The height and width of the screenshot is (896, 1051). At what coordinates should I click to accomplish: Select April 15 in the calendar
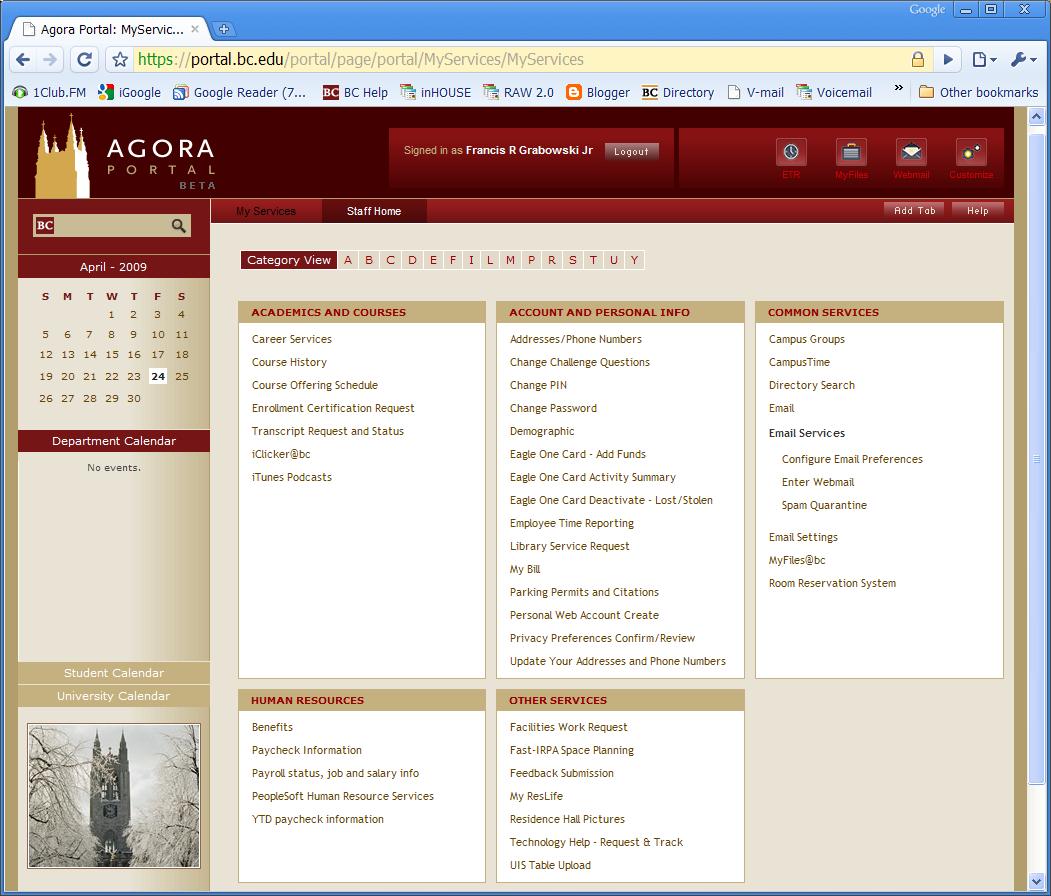pos(112,355)
